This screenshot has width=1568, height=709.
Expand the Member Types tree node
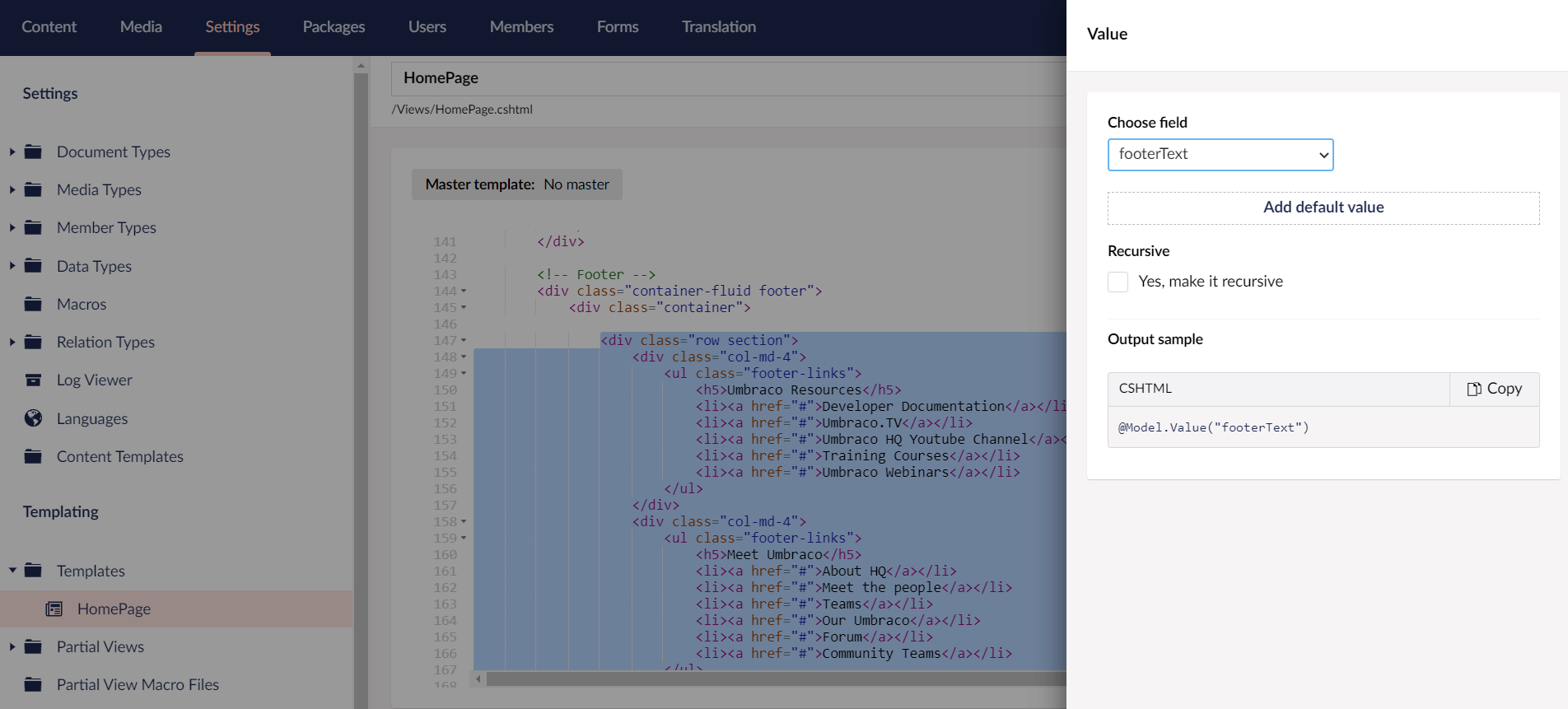click(x=12, y=227)
